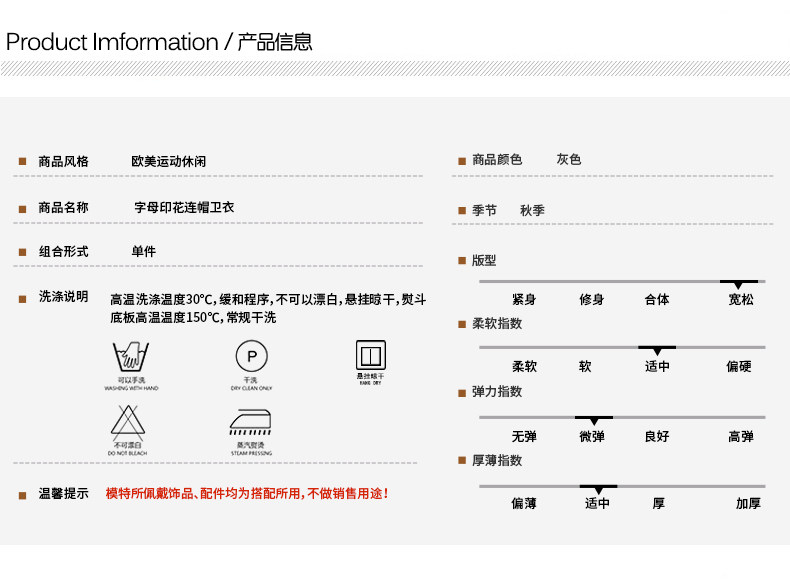
Task: Click the 合体 fit option
Action: [x=657, y=299]
